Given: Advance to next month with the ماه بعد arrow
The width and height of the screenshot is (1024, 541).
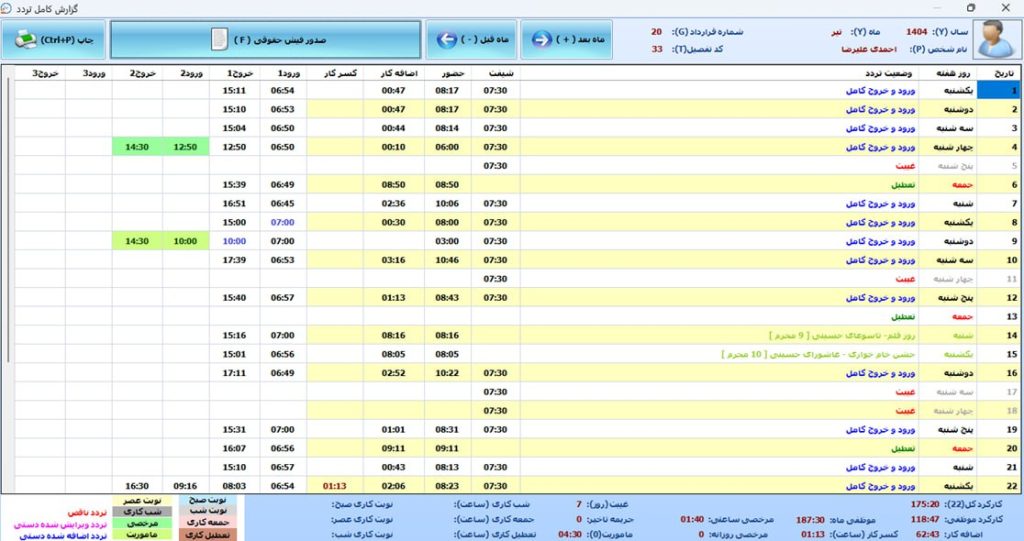Looking at the screenshot, I should tap(541, 40).
